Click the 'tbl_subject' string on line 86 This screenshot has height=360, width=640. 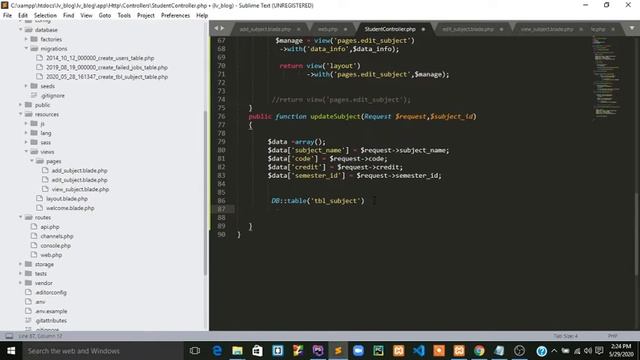tap(337, 201)
